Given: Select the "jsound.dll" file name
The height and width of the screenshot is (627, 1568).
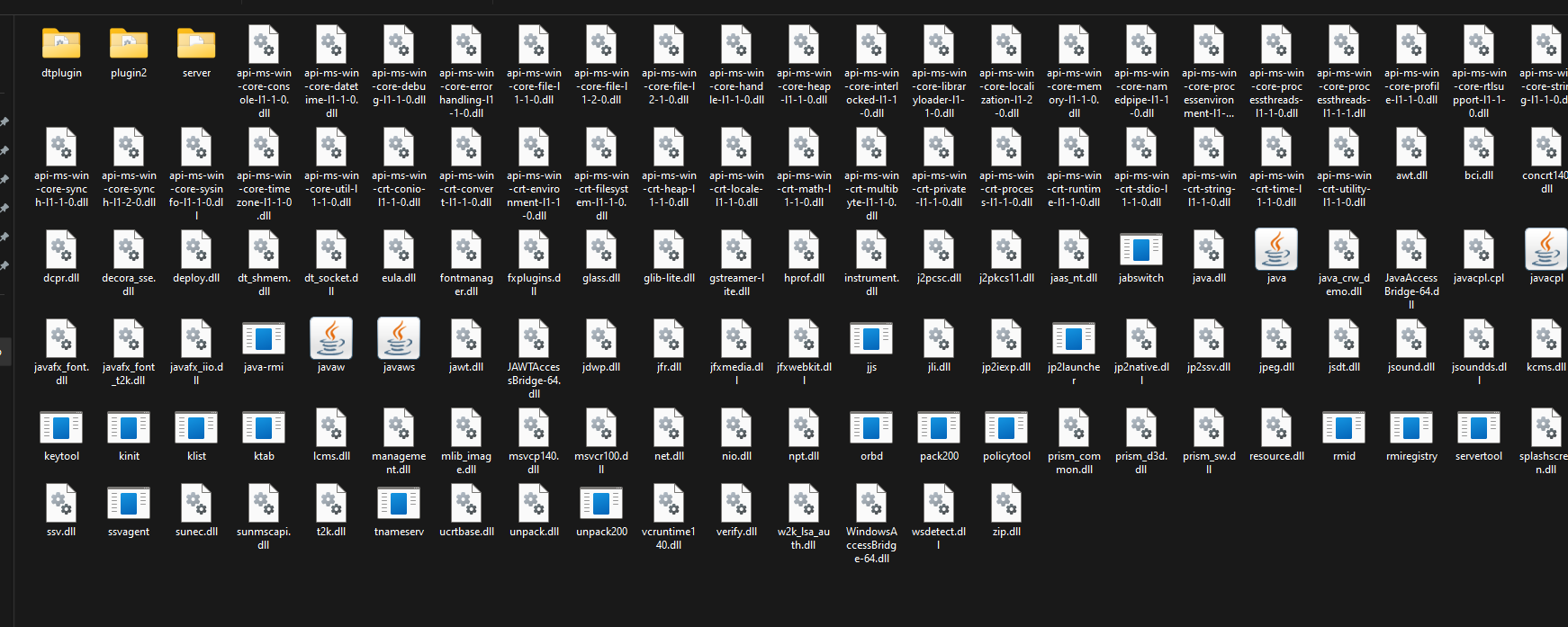Looking at the screenshot, I should [1411, 367].
